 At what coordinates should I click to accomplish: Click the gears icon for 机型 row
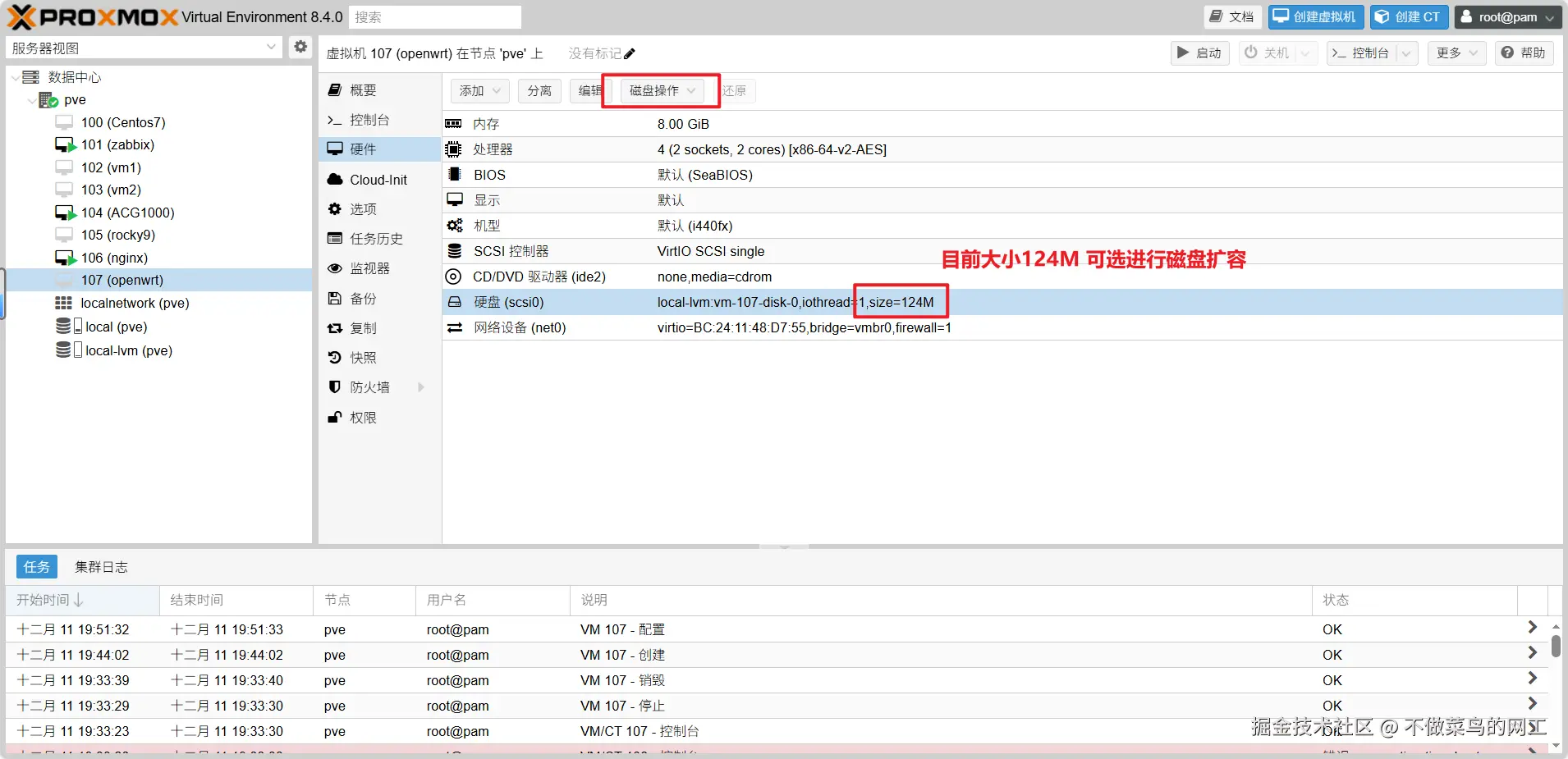click(x=454, y=226)
